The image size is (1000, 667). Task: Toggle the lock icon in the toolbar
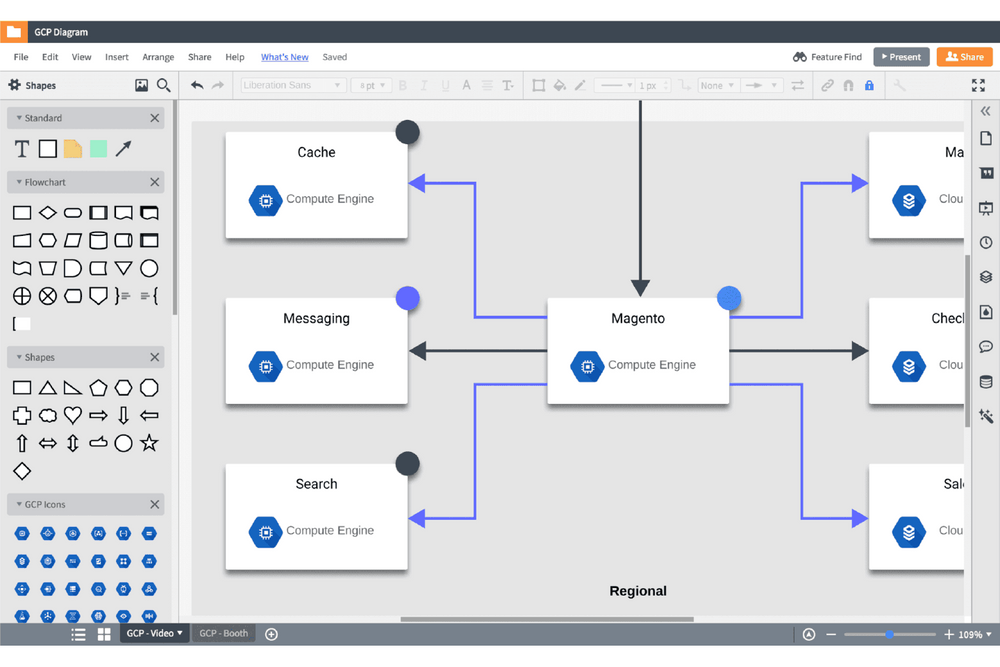(x=869, y=85)
